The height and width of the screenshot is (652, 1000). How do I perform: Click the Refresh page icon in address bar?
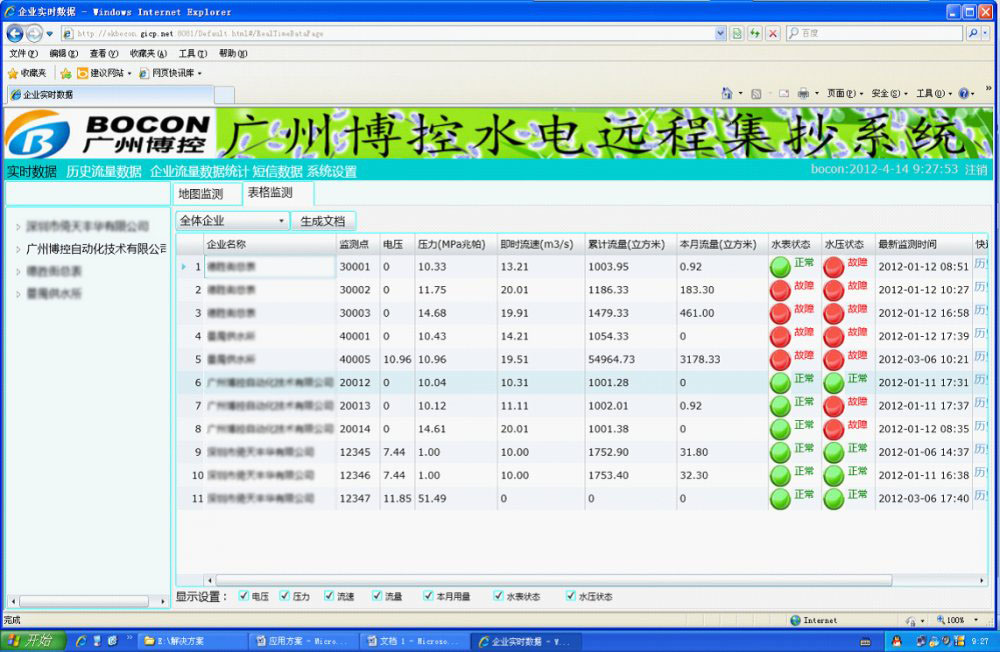754,33
